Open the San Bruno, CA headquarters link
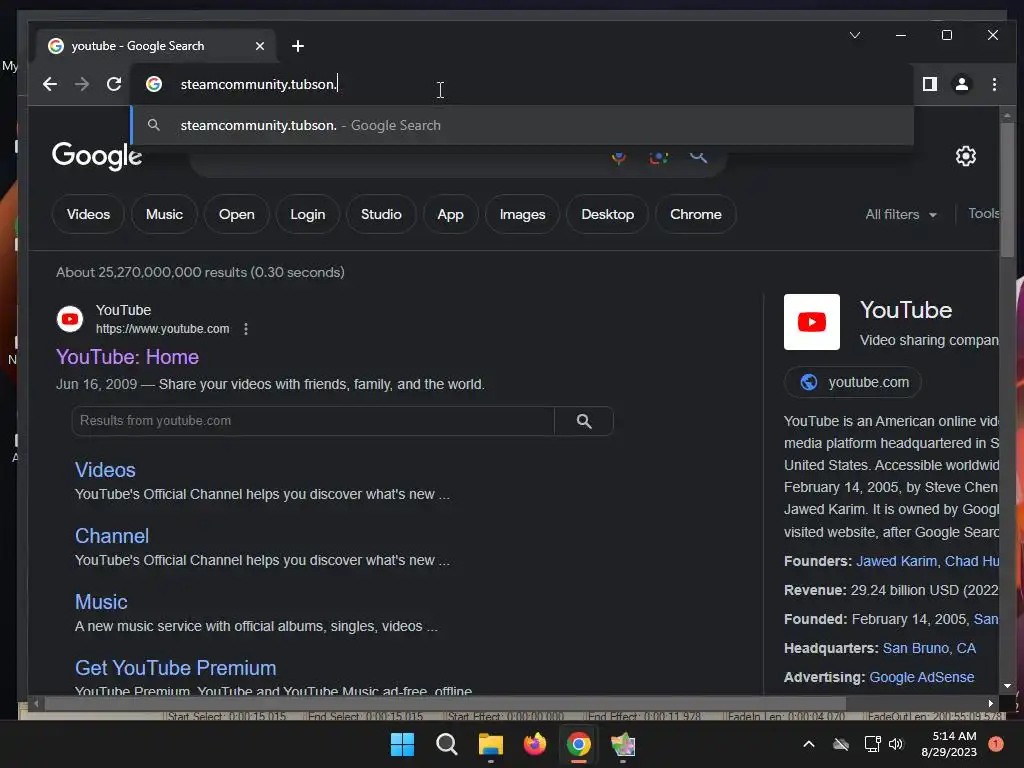 [x=929, y=648]
